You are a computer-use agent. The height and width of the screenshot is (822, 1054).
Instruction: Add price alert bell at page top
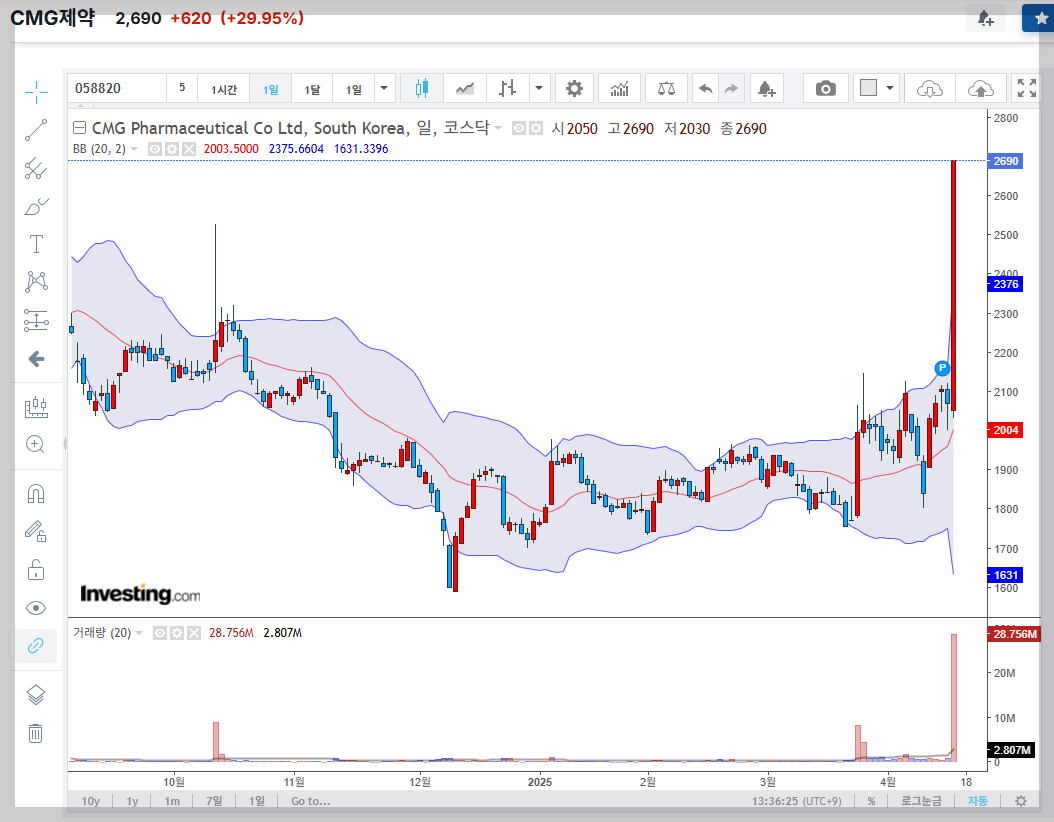(x=985, y=18)
